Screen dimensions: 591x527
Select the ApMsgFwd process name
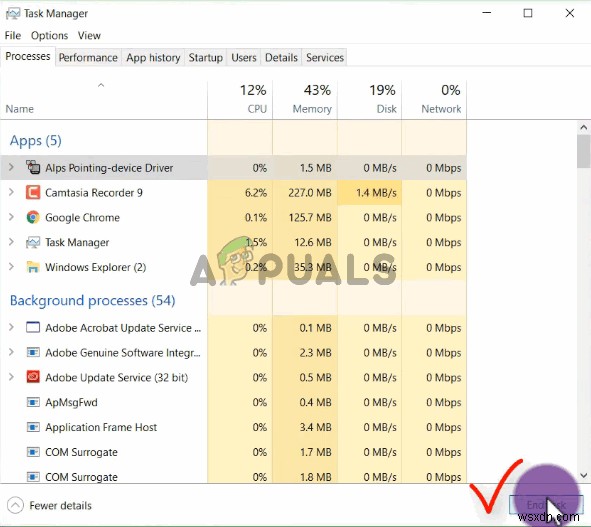click(x=71, y=402)
